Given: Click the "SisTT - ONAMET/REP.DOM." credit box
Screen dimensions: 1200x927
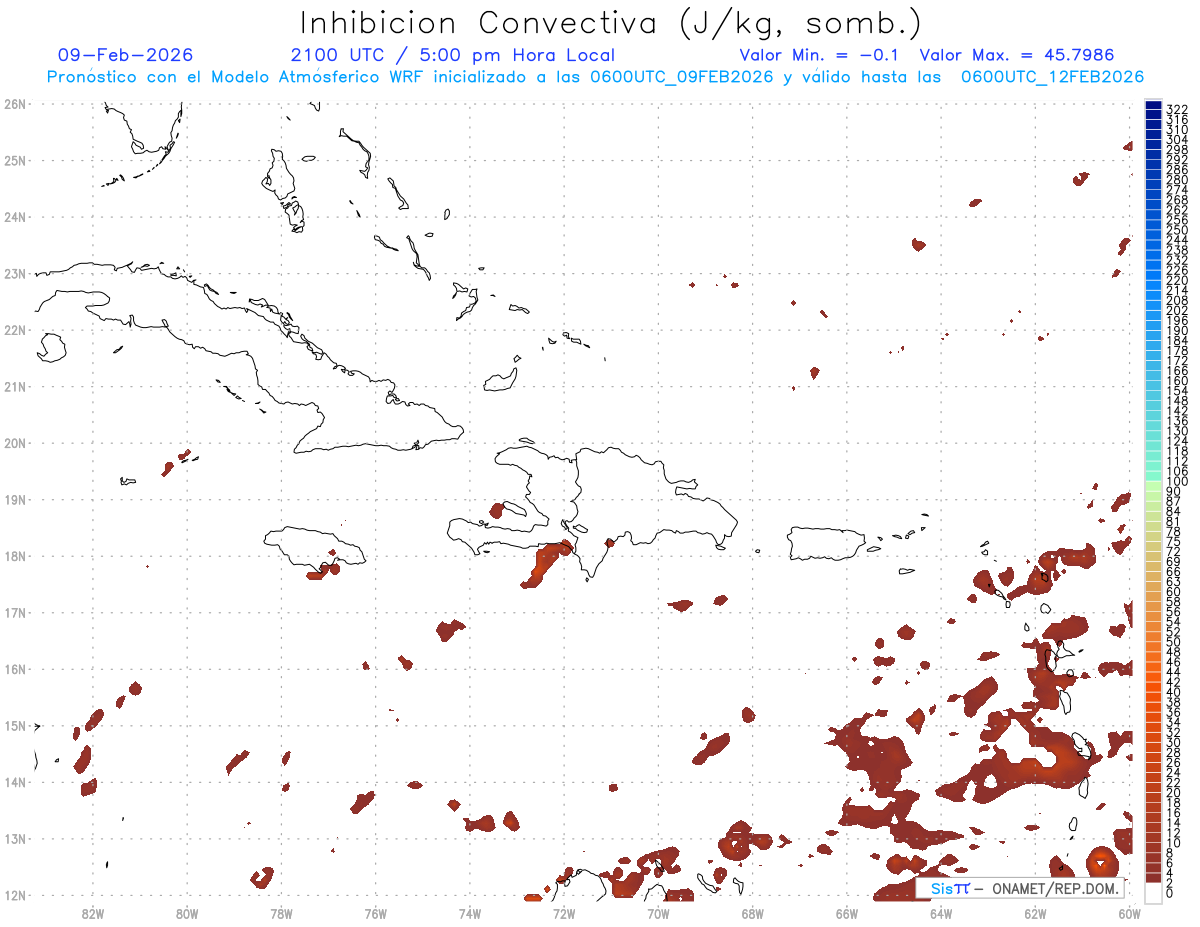Looking at the screenshot, I should point(1020,888).
